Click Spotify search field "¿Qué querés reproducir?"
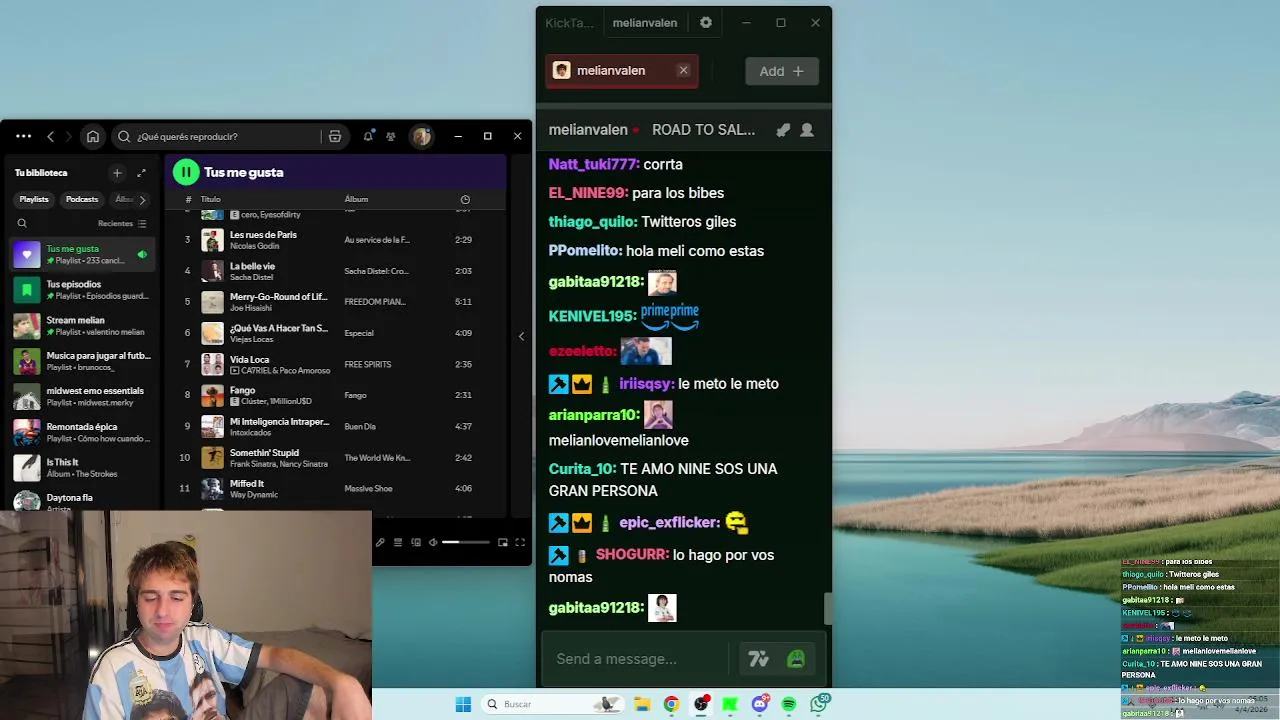Image resolution: width=1280 pixels, height=720 pixels. tap(227, 136)
